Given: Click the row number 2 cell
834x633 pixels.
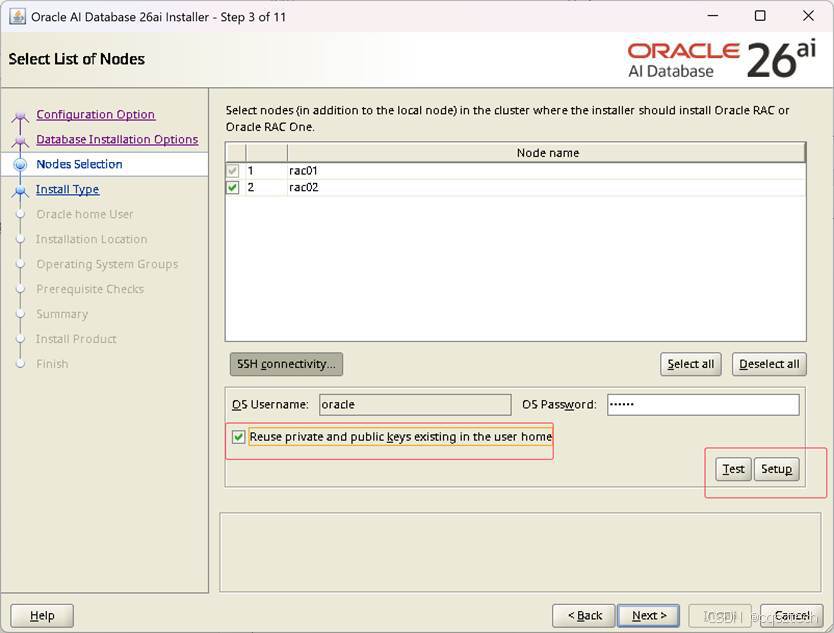Looking at the screenshot, I should click(x=266, y=187).
